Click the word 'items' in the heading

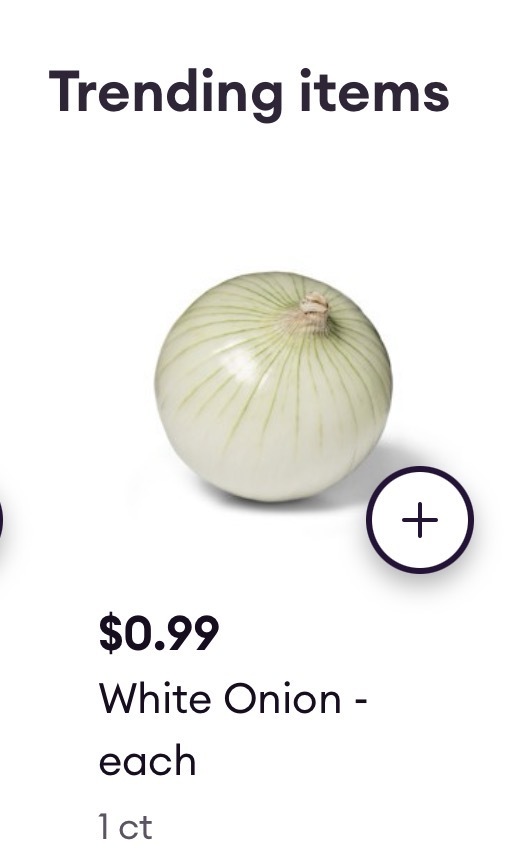tap(375, 91)
